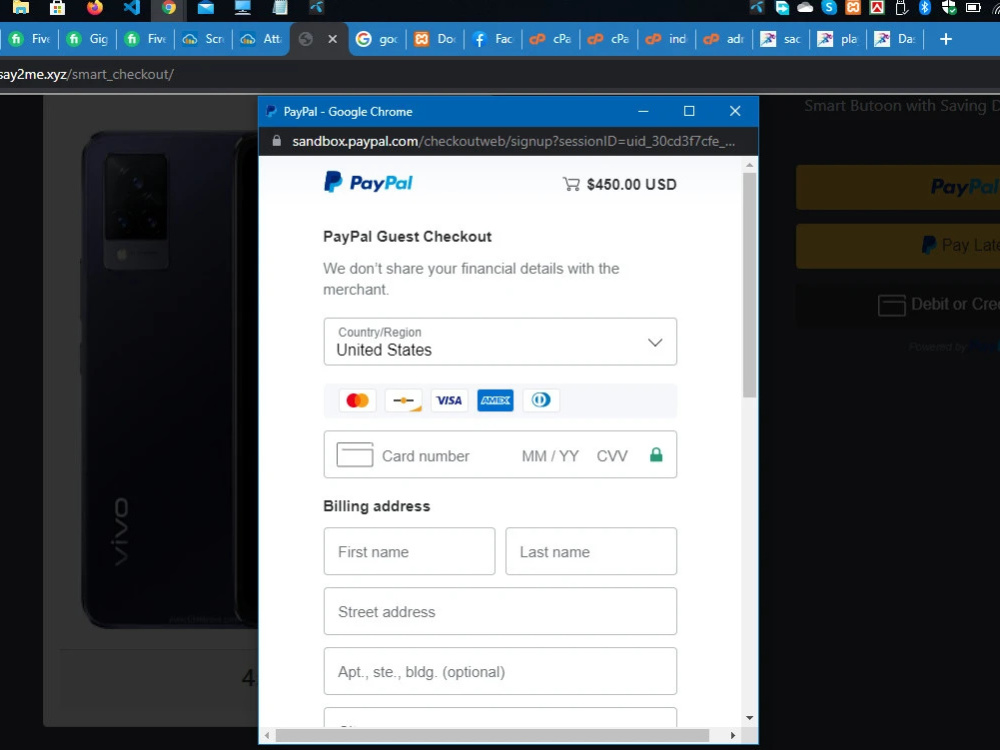This screenshot has width=1000, height=750.
Task: Open a new browser tab
Action: [x=946, y=39]
